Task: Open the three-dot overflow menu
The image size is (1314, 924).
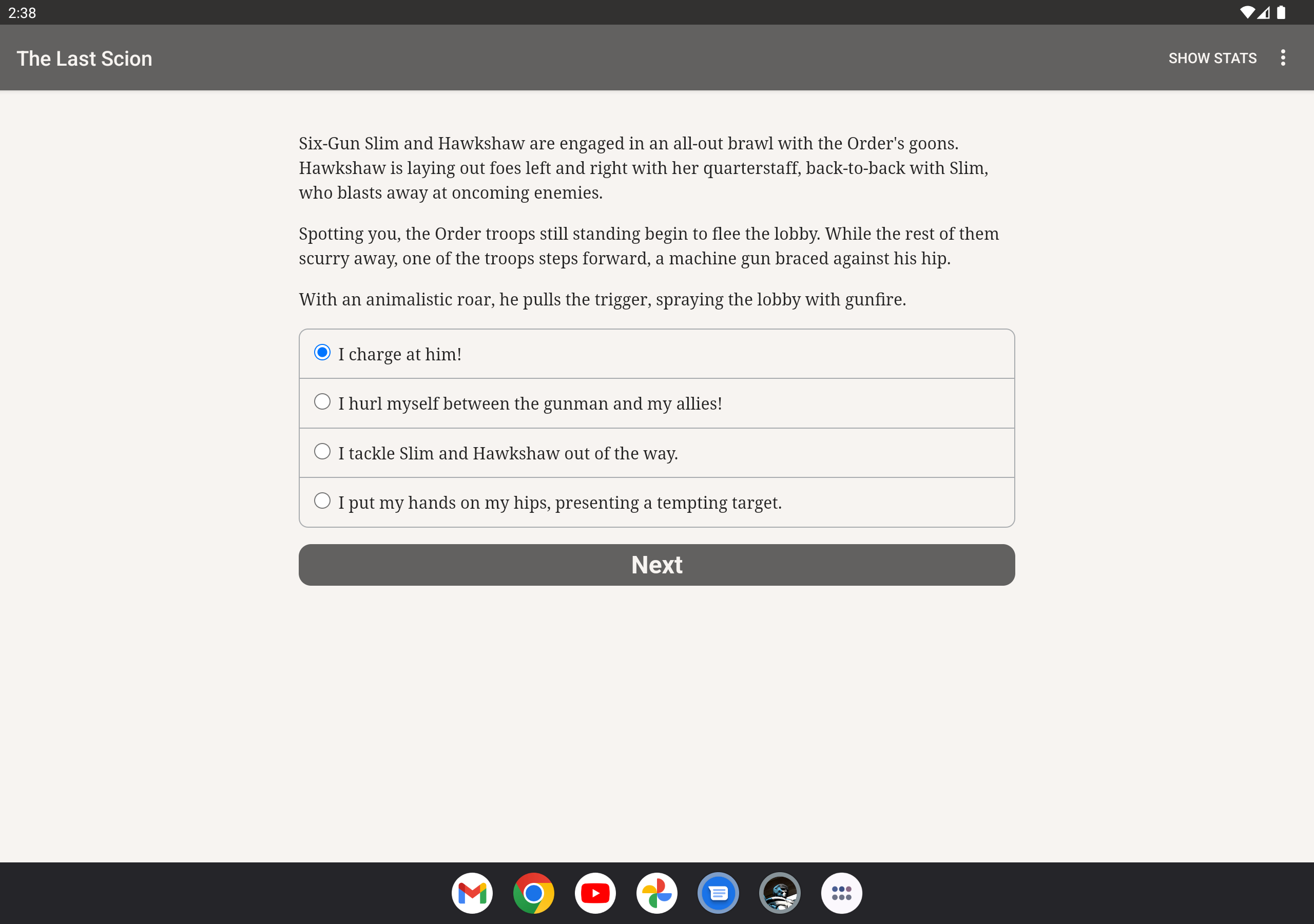Action: tap(1283, 58)
